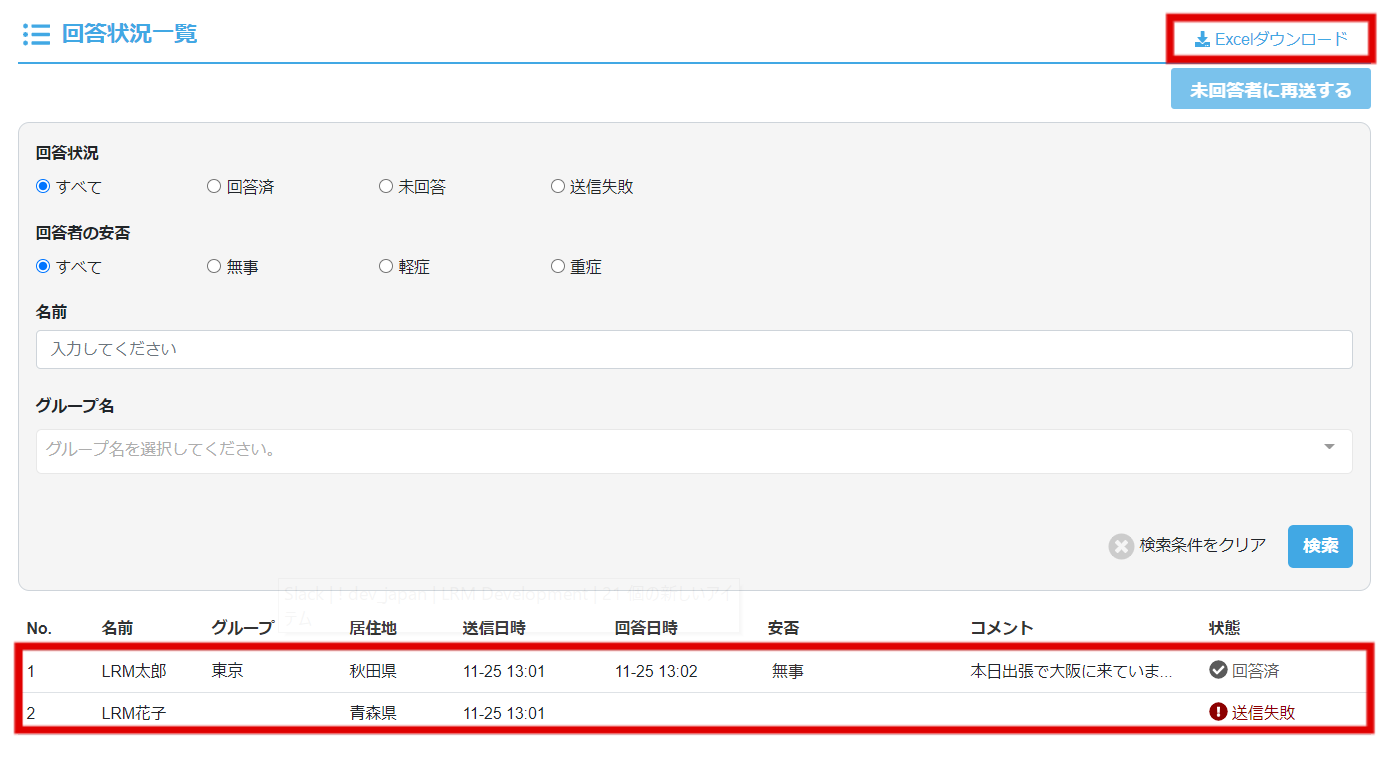Click the コメント column header
This screenshot has width=1387, height=763.
click(x=1002, y=628)
